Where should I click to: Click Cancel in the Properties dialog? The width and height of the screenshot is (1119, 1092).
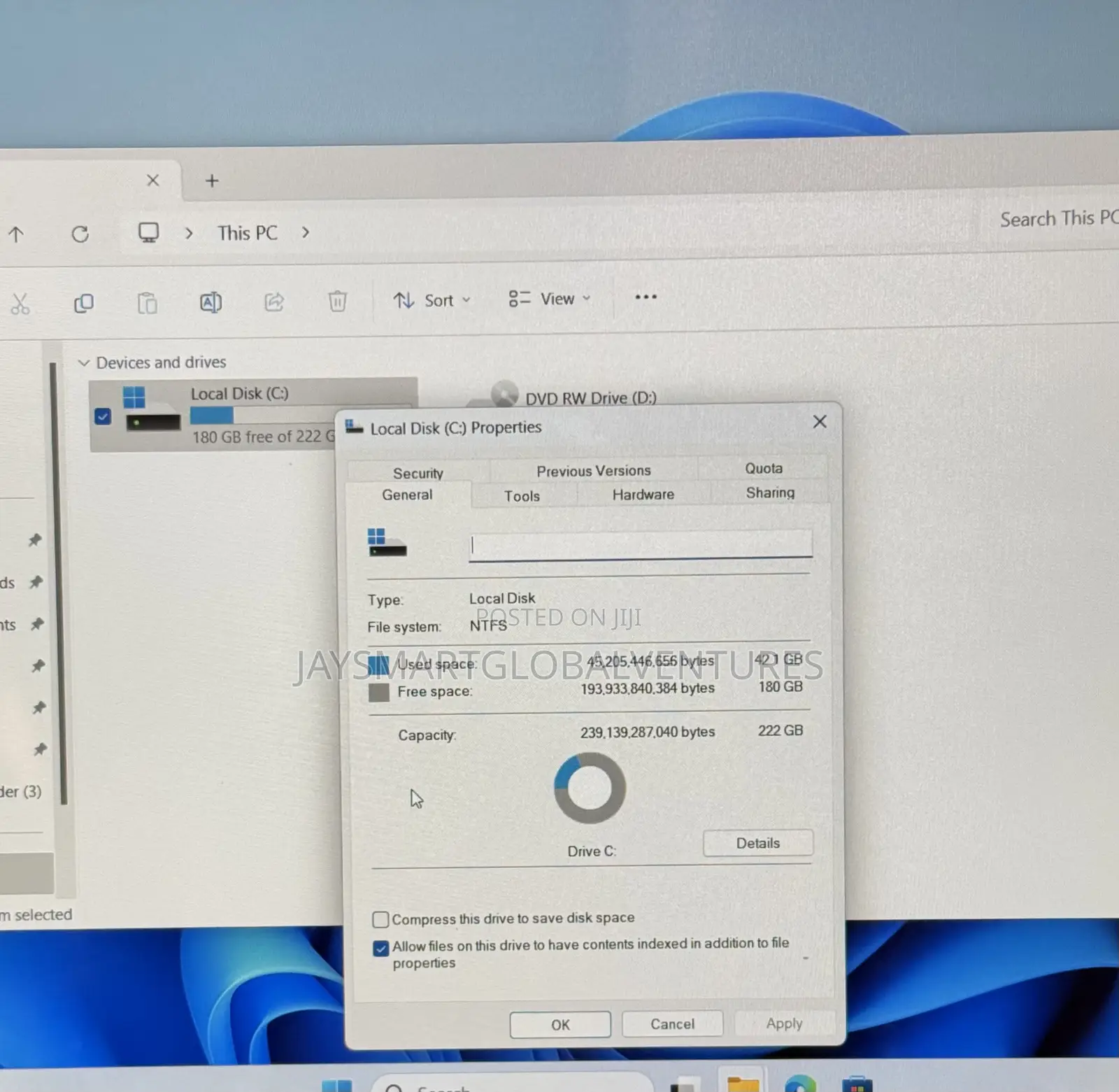point(672,1024)
